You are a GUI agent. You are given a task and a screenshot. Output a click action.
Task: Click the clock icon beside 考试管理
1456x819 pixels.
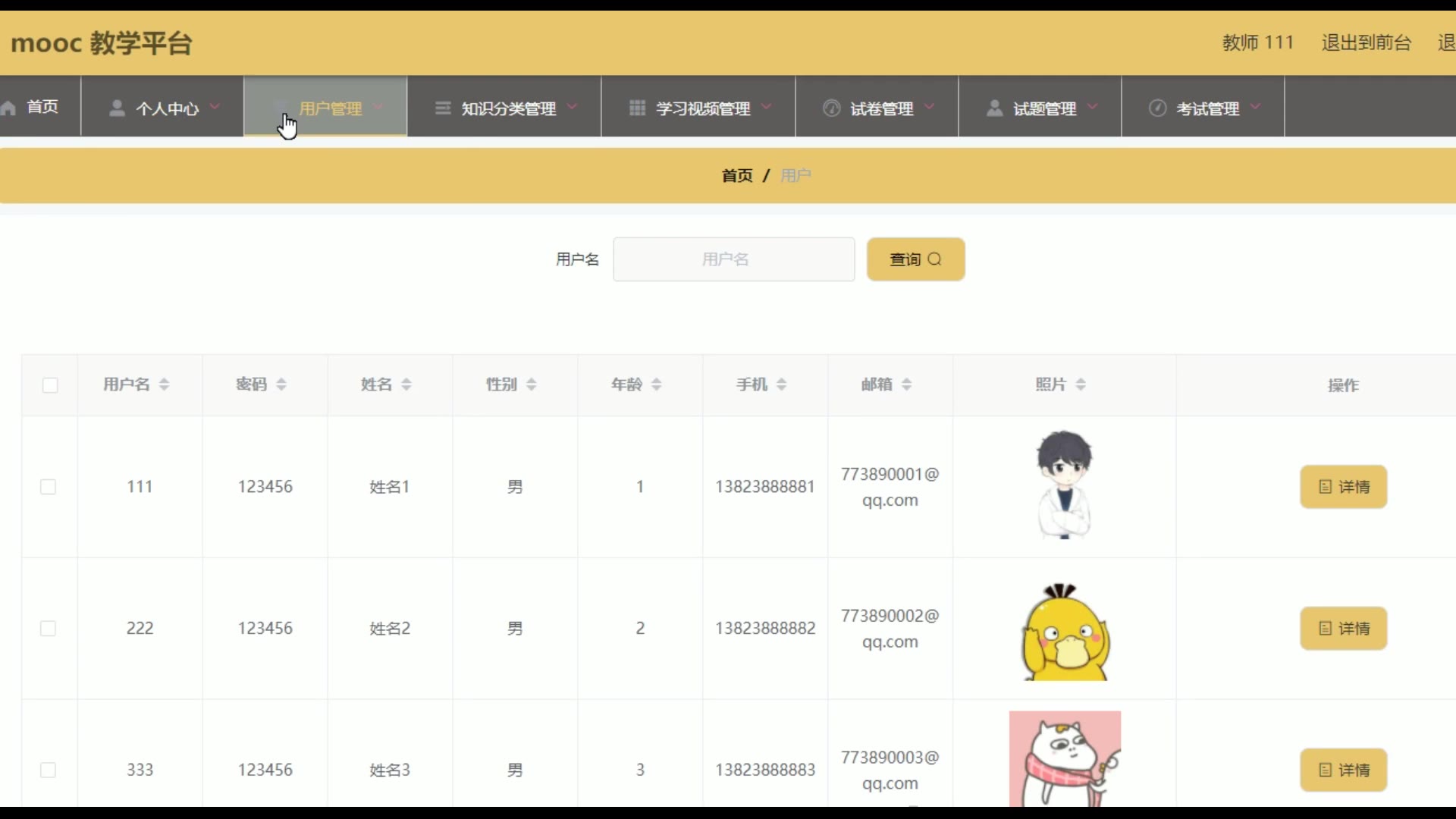(x=1157, y=108)
